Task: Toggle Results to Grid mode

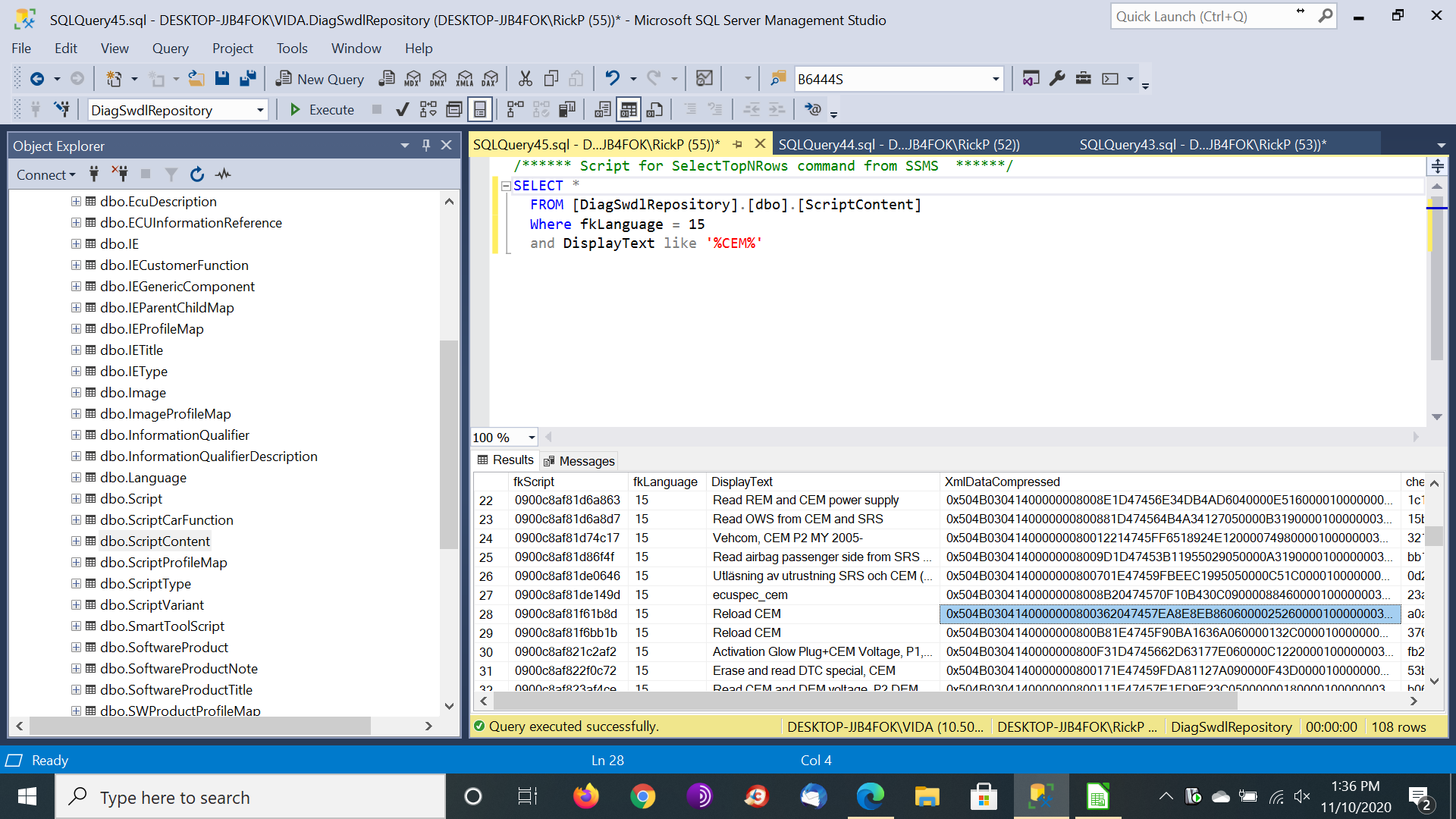Action: 628,110
